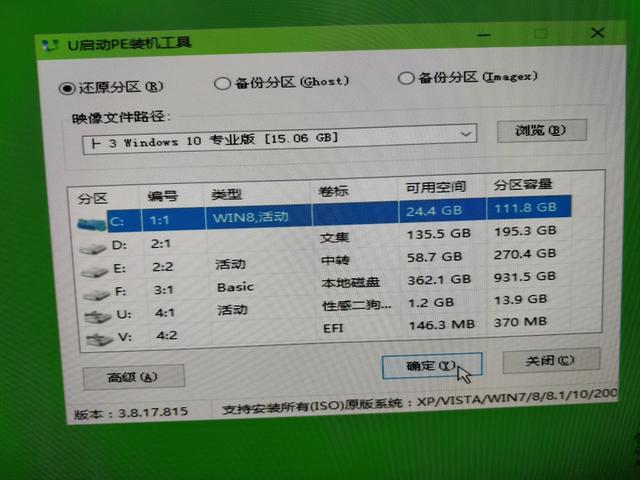This screenshot has width=640, height=480.
Task: Click the D: drive icon
Action: click(x=93, y=248)
